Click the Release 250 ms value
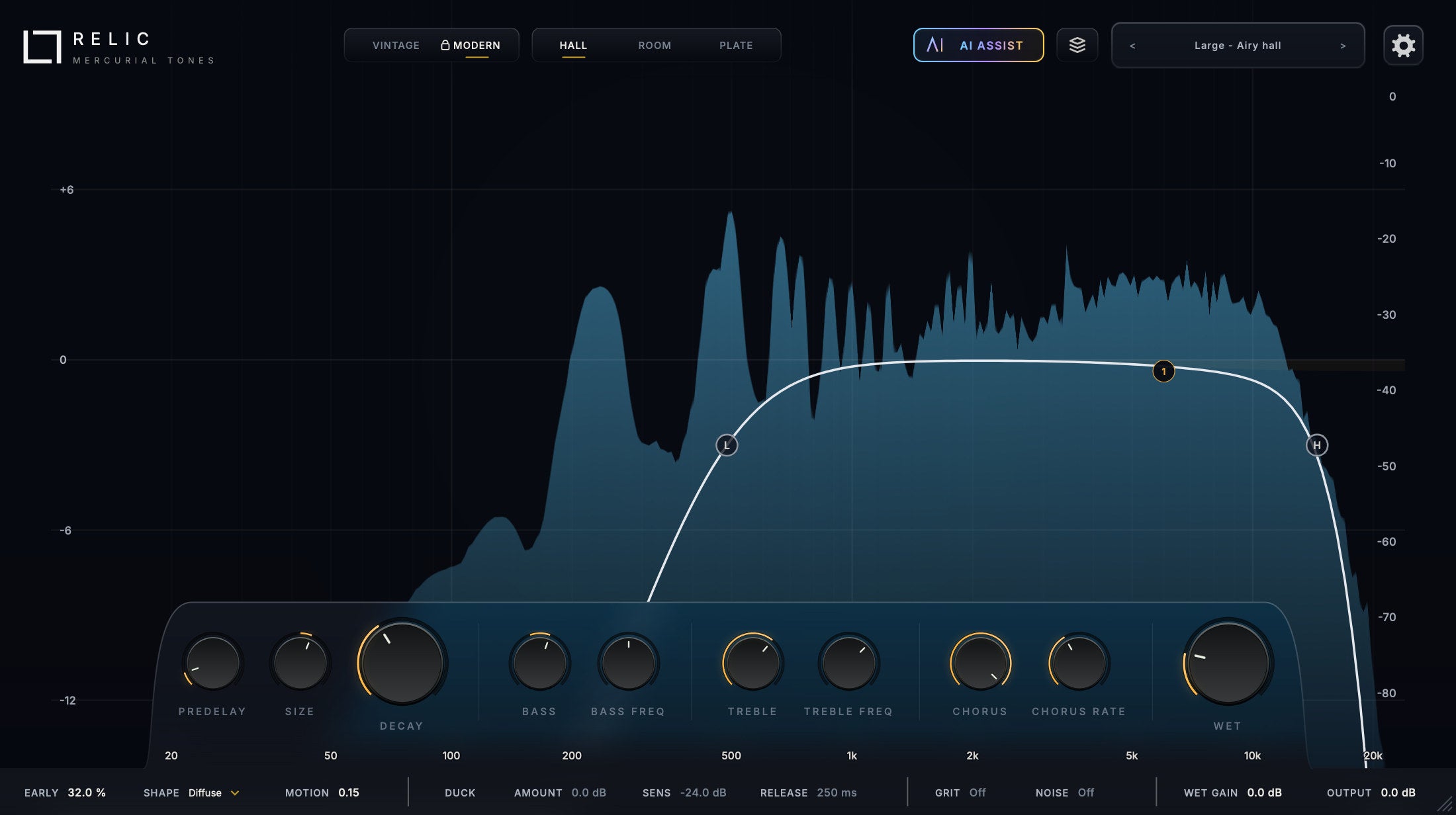 (837, 793)
